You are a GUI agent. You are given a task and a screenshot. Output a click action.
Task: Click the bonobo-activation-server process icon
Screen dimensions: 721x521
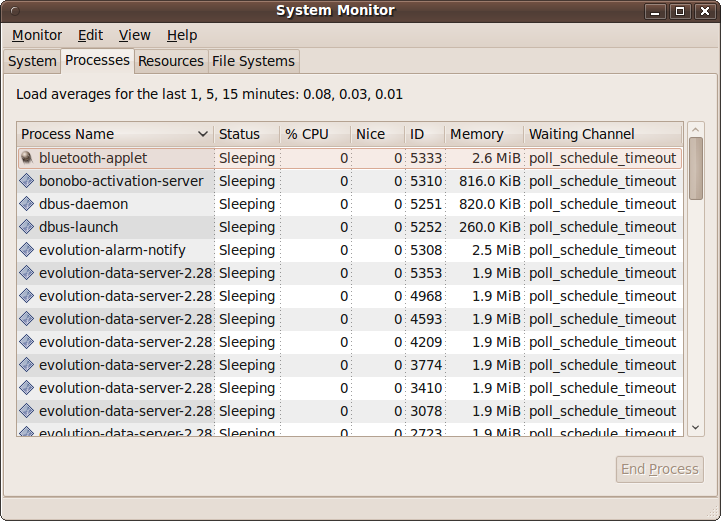(27, 181)
